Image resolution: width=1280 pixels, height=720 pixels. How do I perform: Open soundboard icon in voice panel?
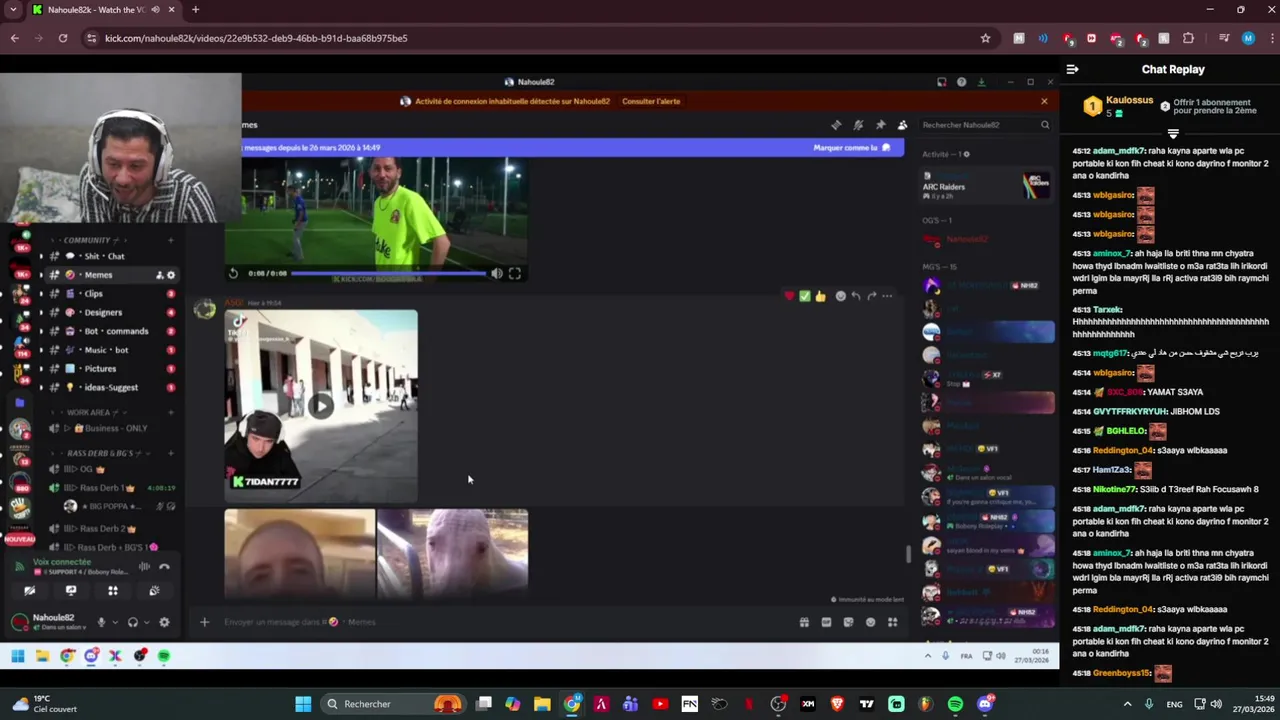tap(154, 591)
